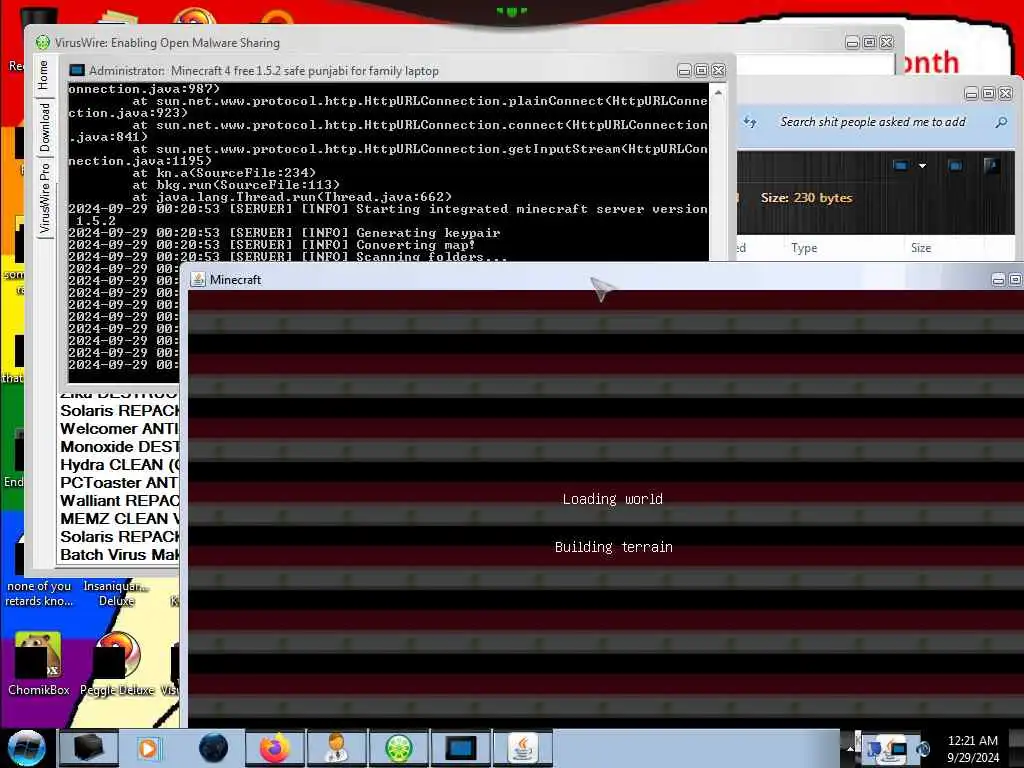
Task: Click the Minecraft window Java icon
Action: click(197, 280)
